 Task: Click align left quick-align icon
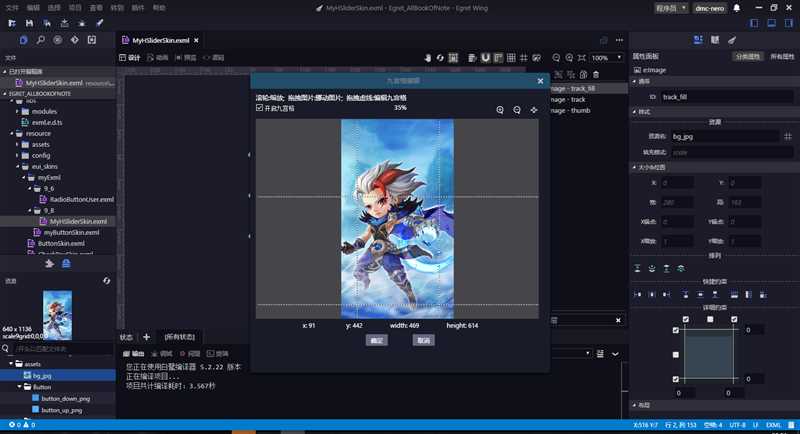[637, 295]
